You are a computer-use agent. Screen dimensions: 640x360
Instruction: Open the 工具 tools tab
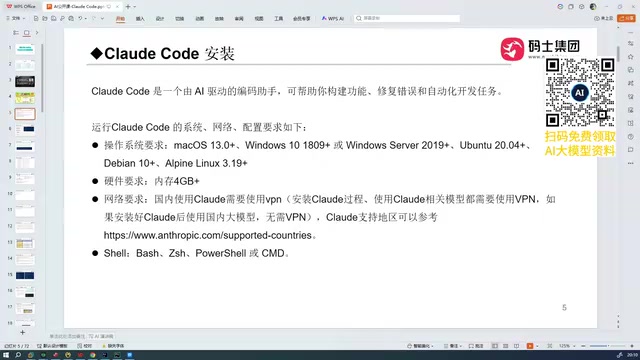[278, 19]
